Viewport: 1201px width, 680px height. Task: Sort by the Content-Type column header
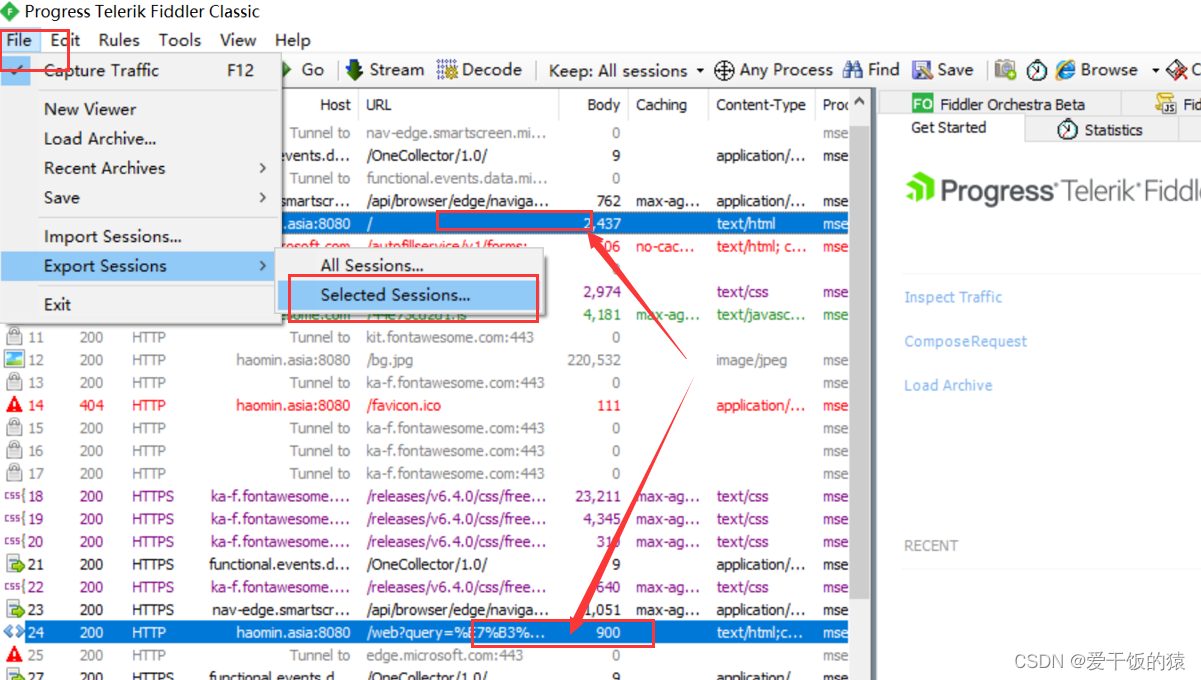tap(763, 104)
